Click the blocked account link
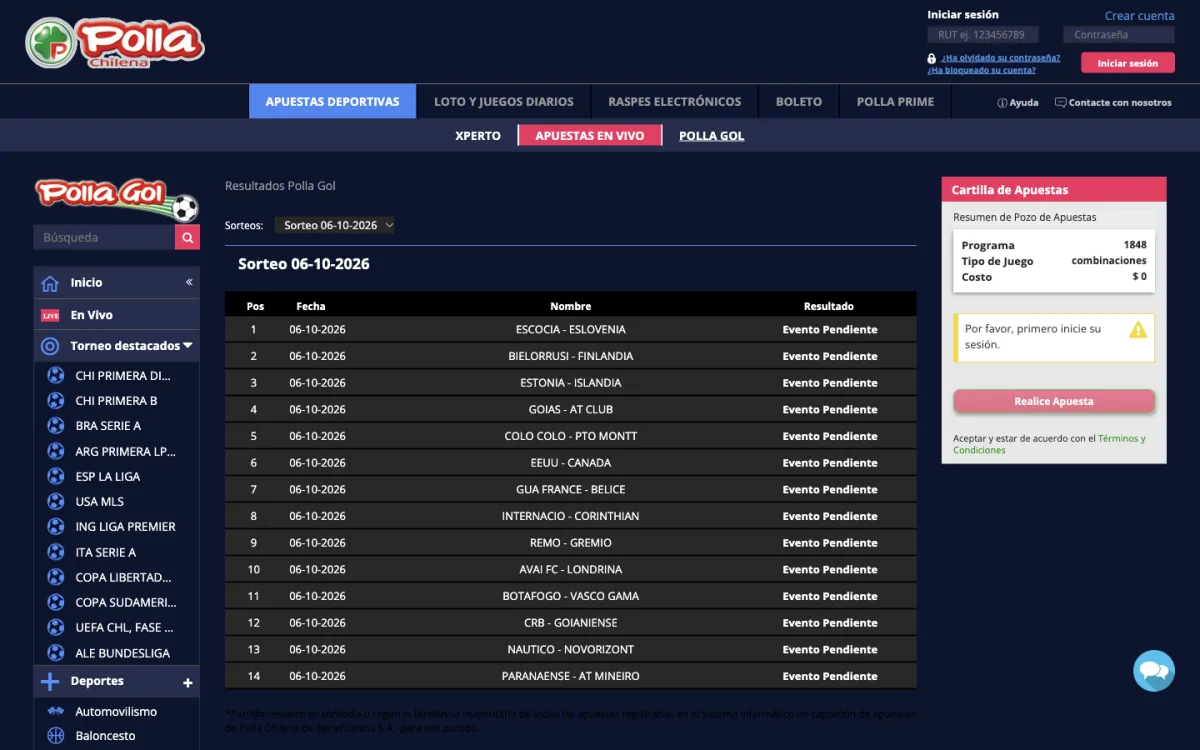The height and width of the screenshot is (750, 1200). pyautogui.click(x=981, y=70)
